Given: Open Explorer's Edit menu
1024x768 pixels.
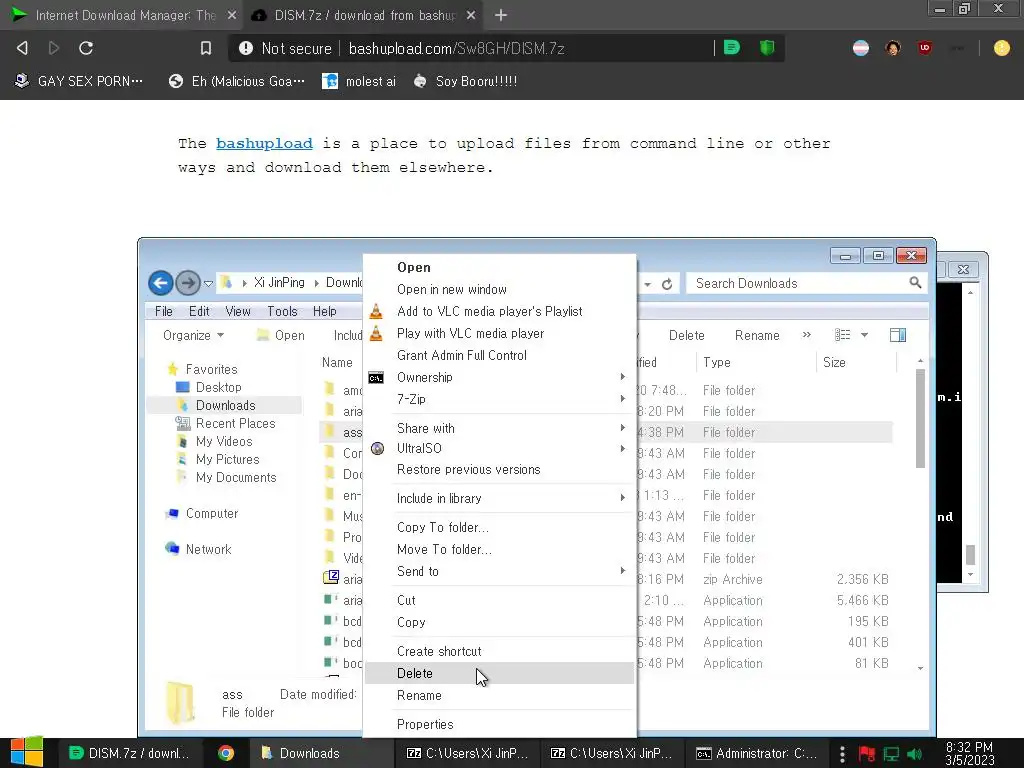Looking at the screenshot, I should pos(199,312).
